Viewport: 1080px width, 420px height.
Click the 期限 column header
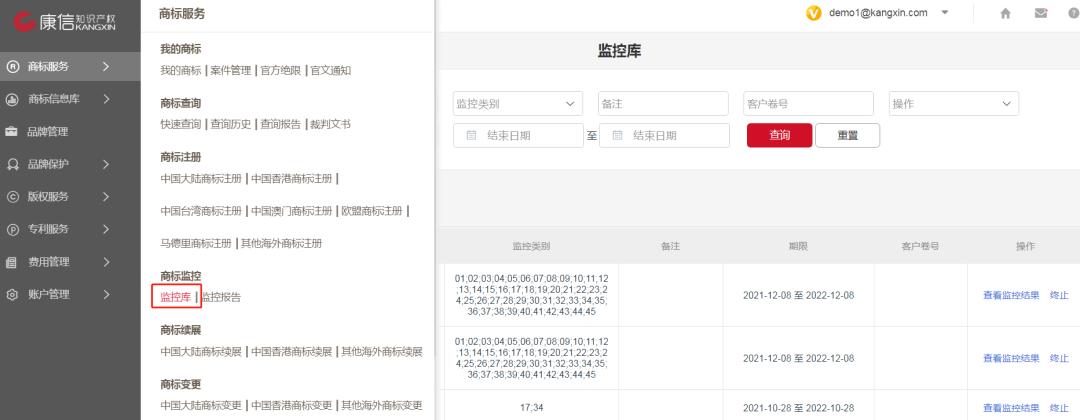pos(798,246)
